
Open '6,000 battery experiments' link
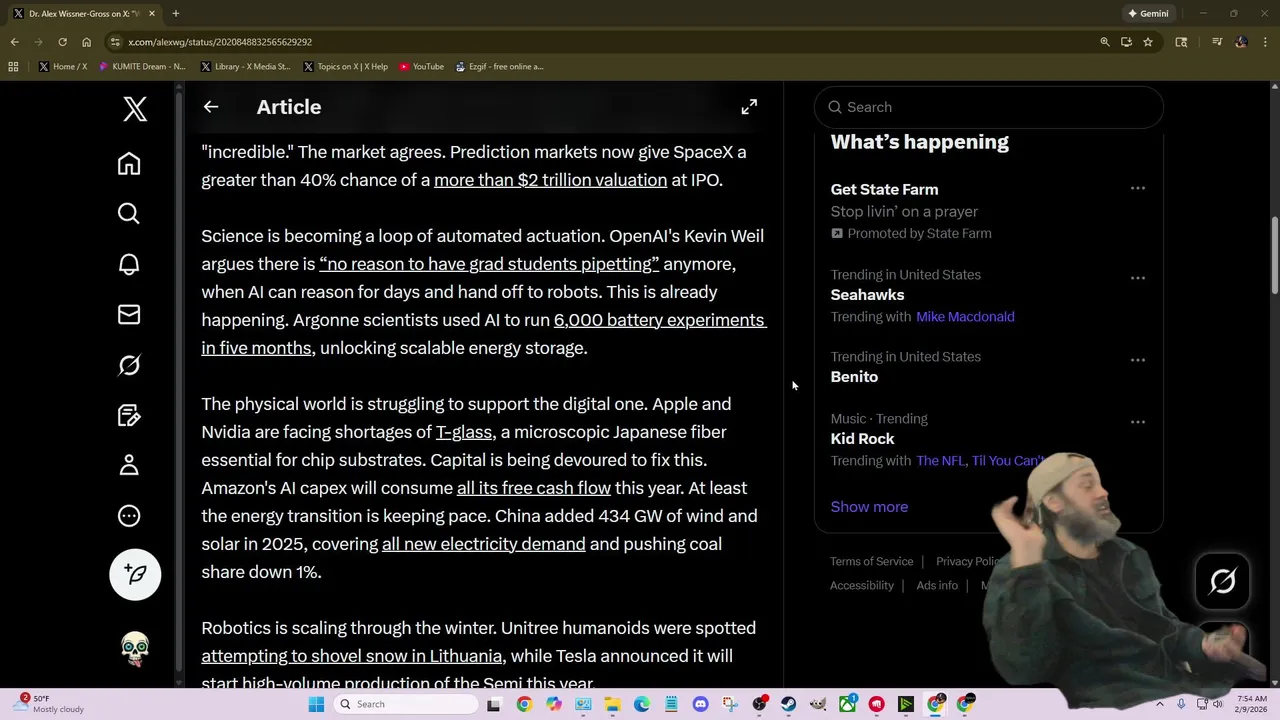coord(660,320)
